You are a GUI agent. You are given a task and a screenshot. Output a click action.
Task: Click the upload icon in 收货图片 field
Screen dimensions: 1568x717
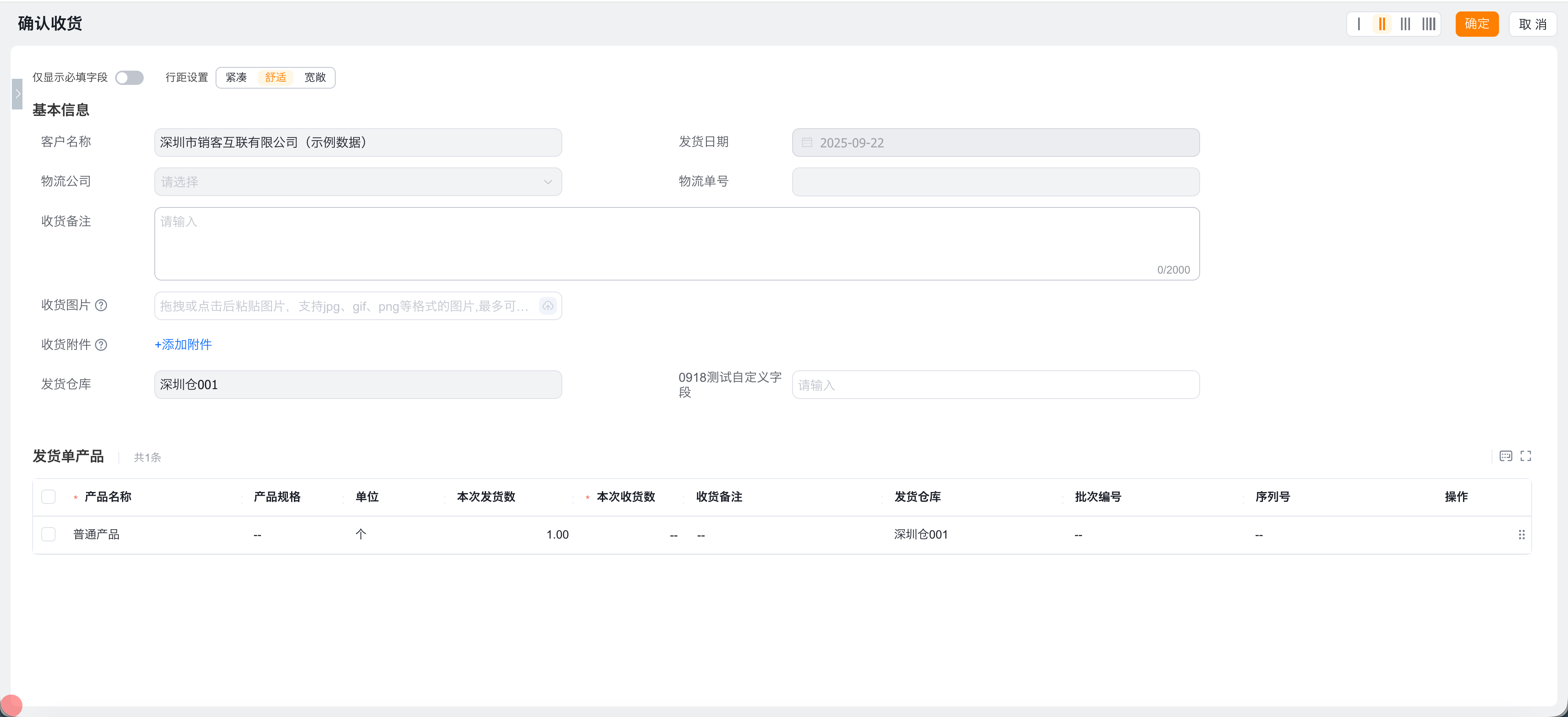pos(547,306)
